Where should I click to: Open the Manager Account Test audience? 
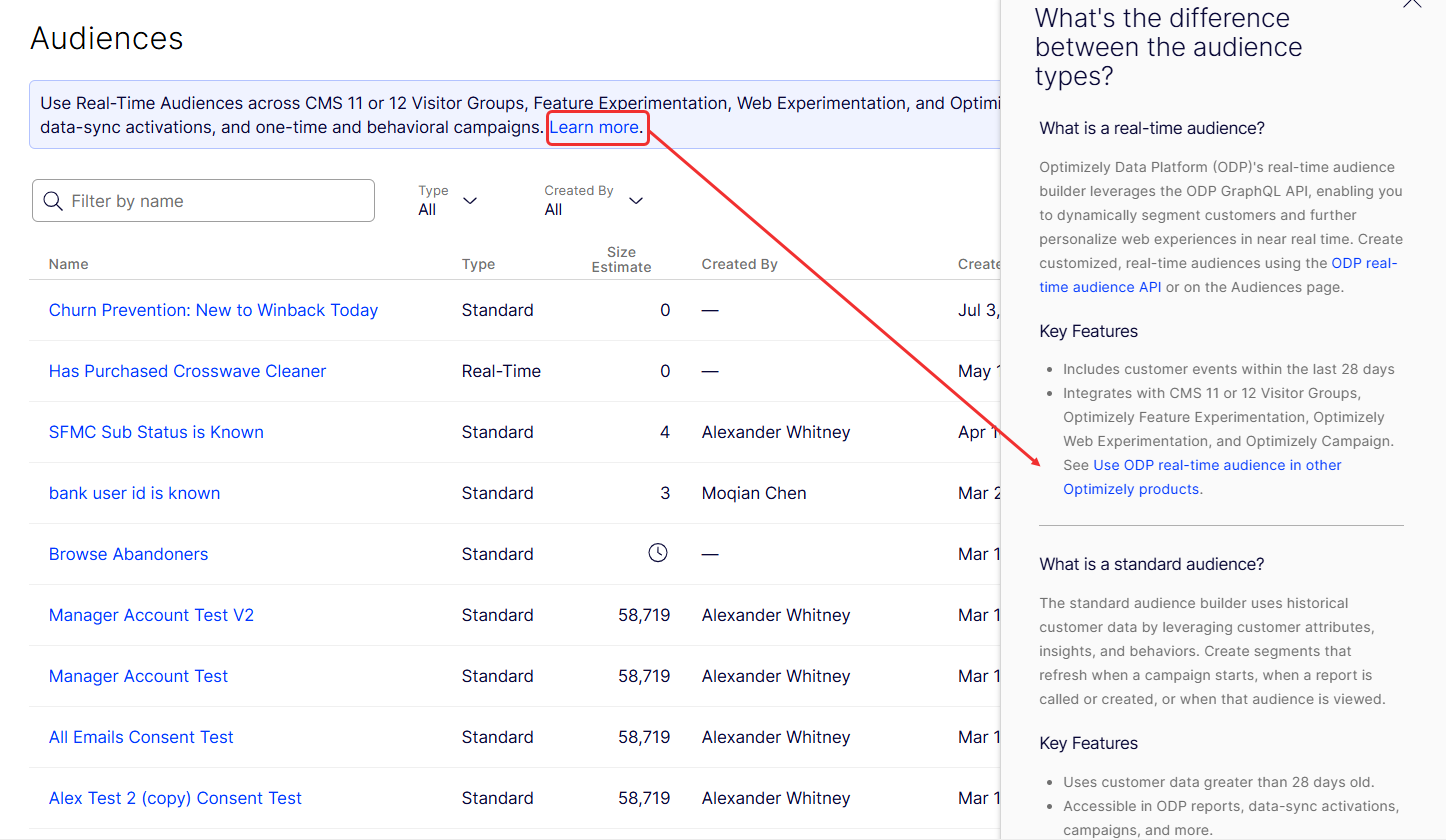[138, 676]
